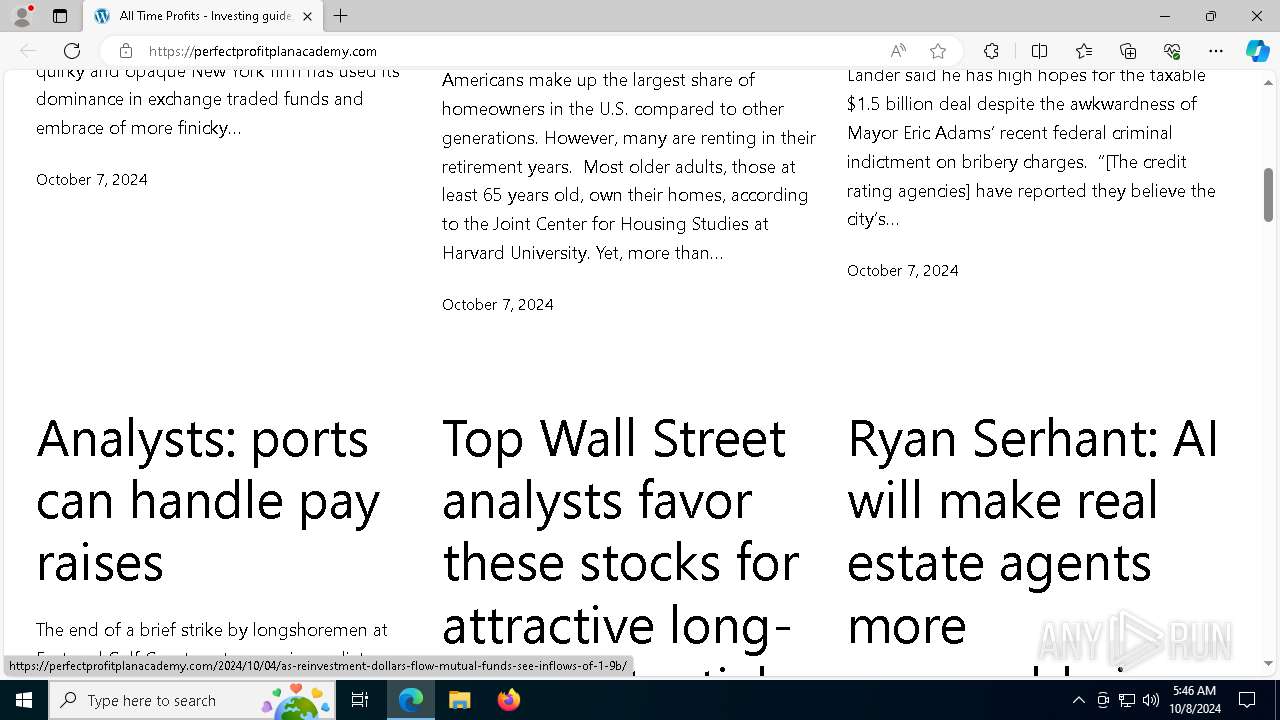Click the scrollbar up arrow
Screen dimensions: 1280x720
point(1268,82)
